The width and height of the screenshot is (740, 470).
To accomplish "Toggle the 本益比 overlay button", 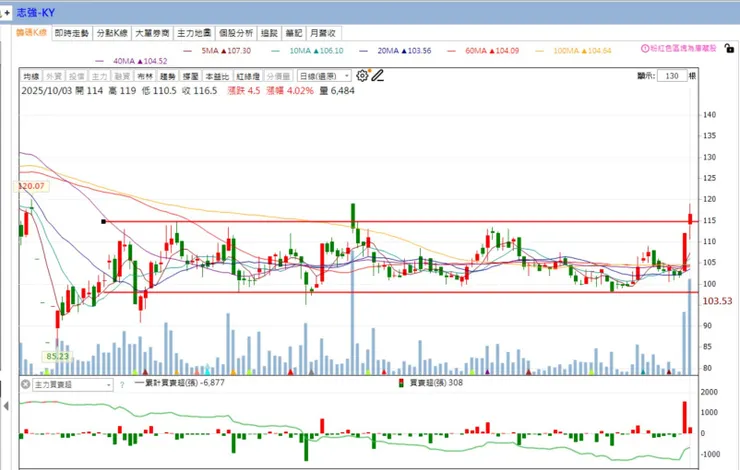I will click(217, 76).
